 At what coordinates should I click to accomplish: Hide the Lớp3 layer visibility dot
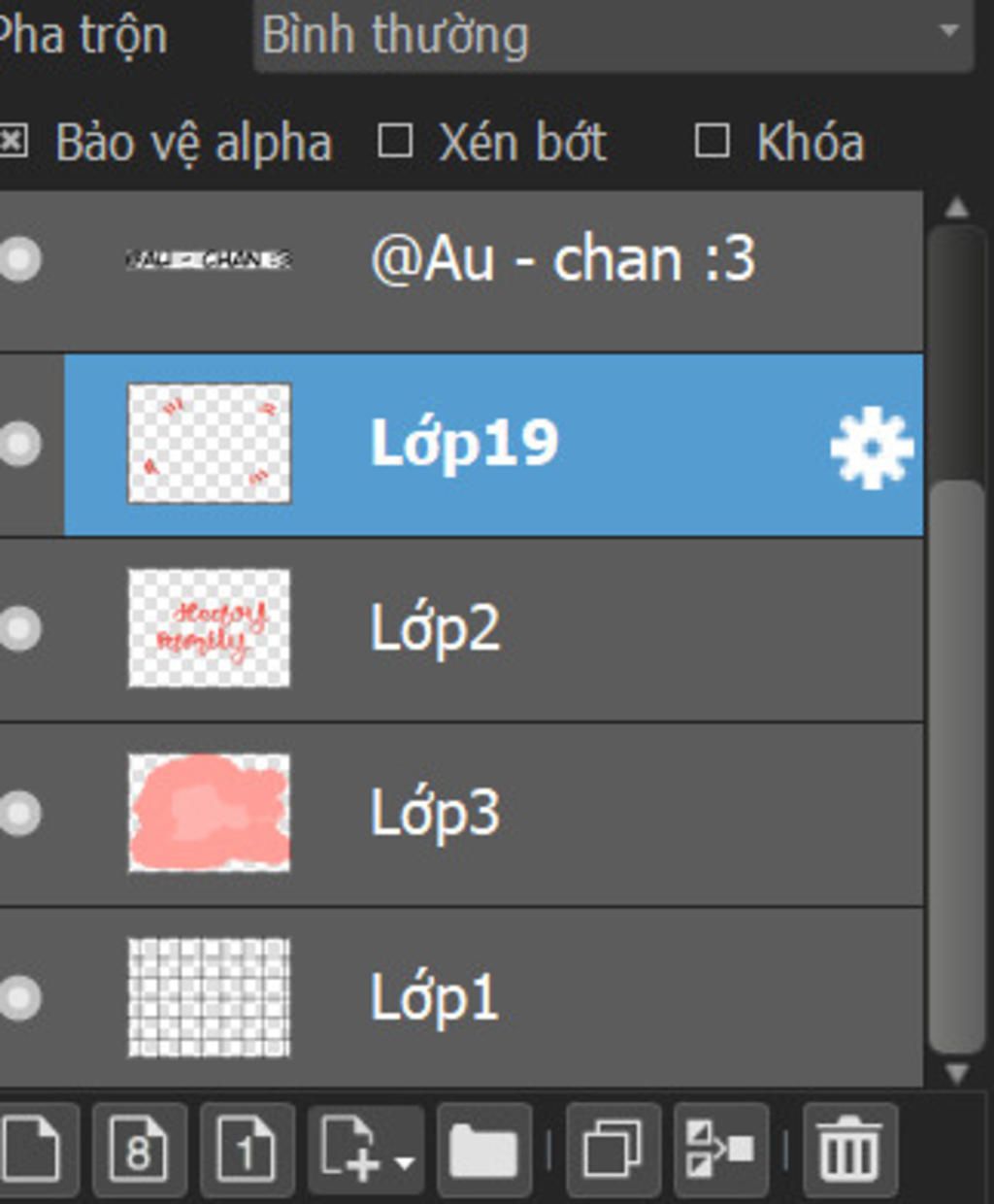(19, 814)
